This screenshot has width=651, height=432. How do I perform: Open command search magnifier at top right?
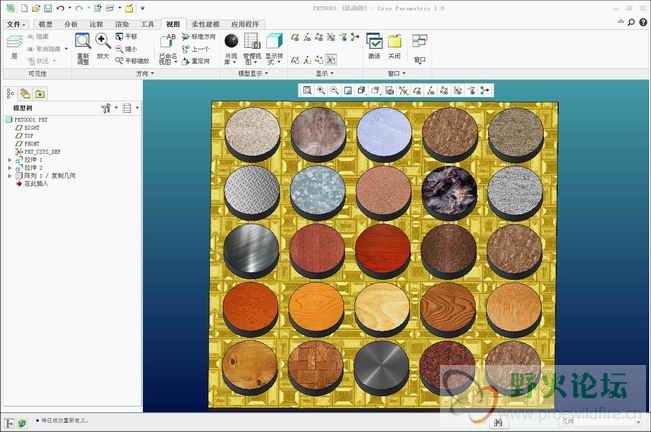point(631,22)
